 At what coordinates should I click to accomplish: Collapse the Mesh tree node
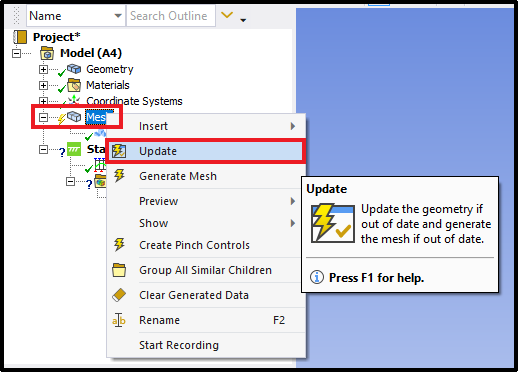(43, 117)
